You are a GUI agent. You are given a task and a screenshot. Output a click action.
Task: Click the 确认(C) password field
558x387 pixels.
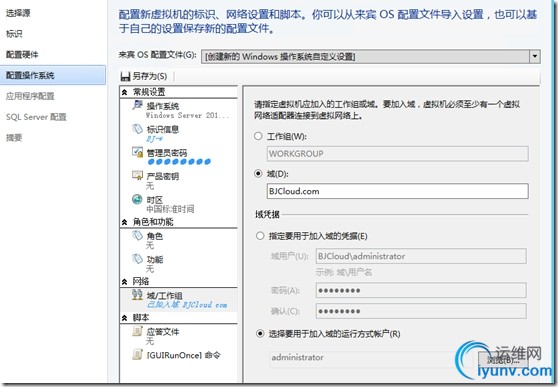[421, 311]
